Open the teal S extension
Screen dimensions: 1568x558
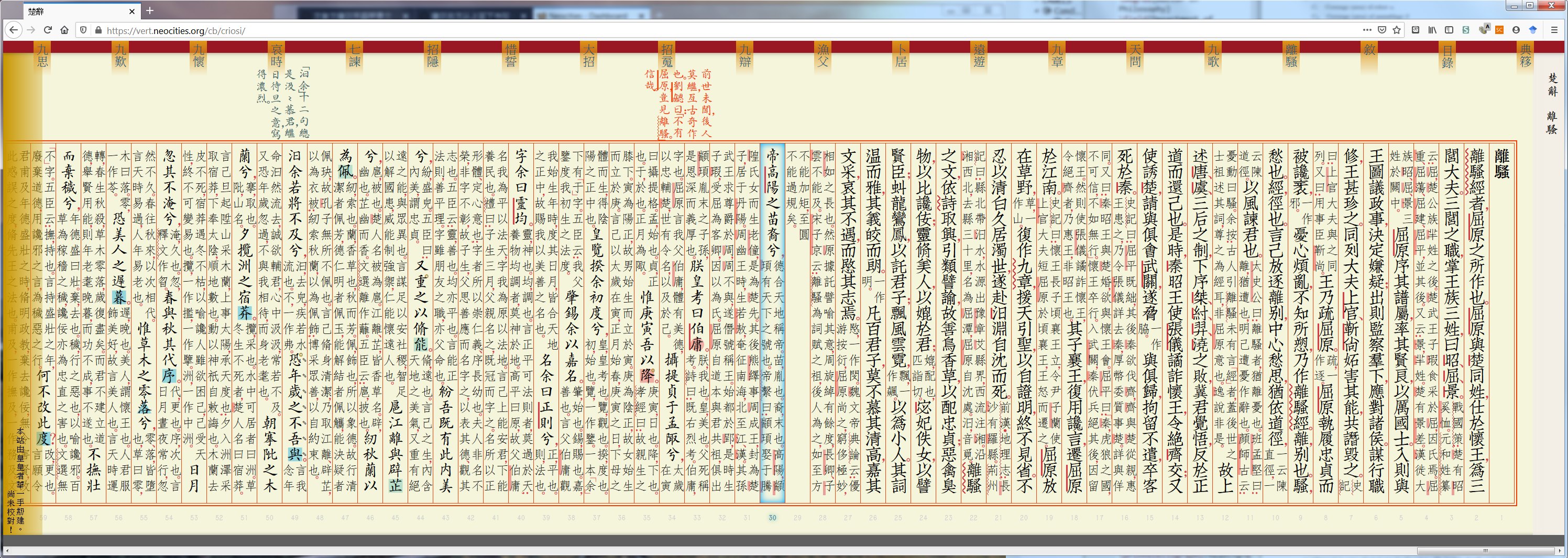(1466, 30)
